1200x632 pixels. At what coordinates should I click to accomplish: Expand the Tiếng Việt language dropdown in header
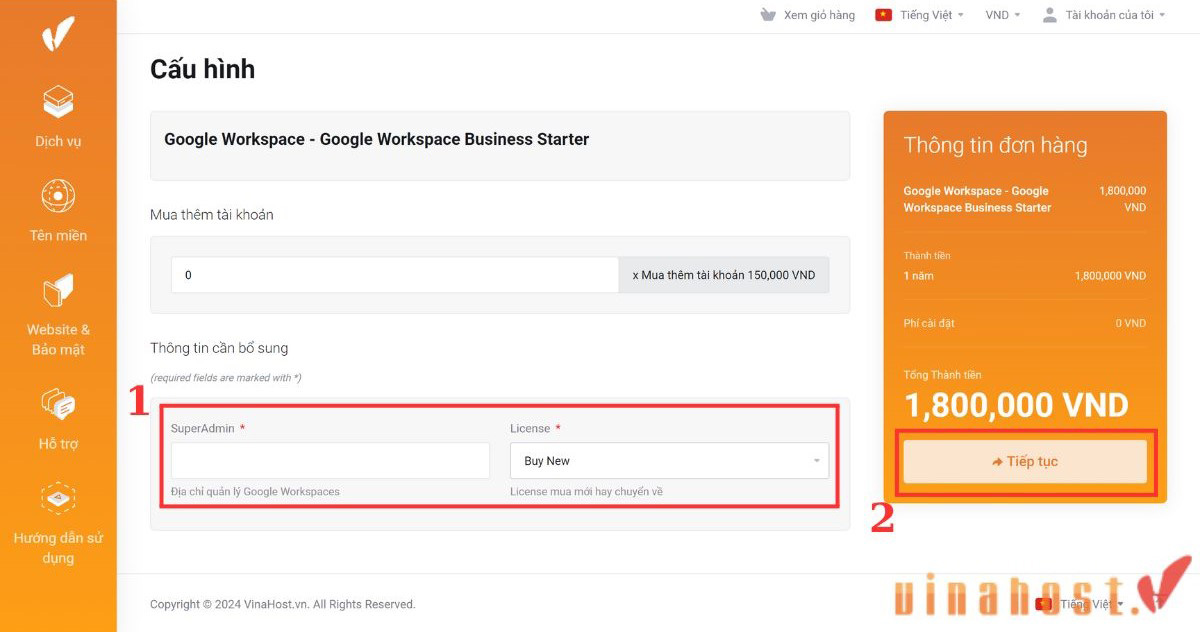[x=931, y=15]
